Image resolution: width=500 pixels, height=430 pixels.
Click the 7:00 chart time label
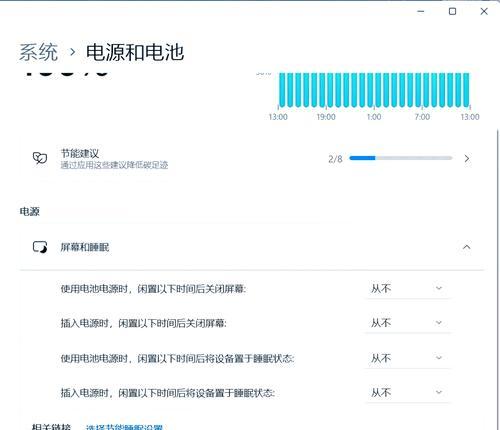tap(422, 117)
